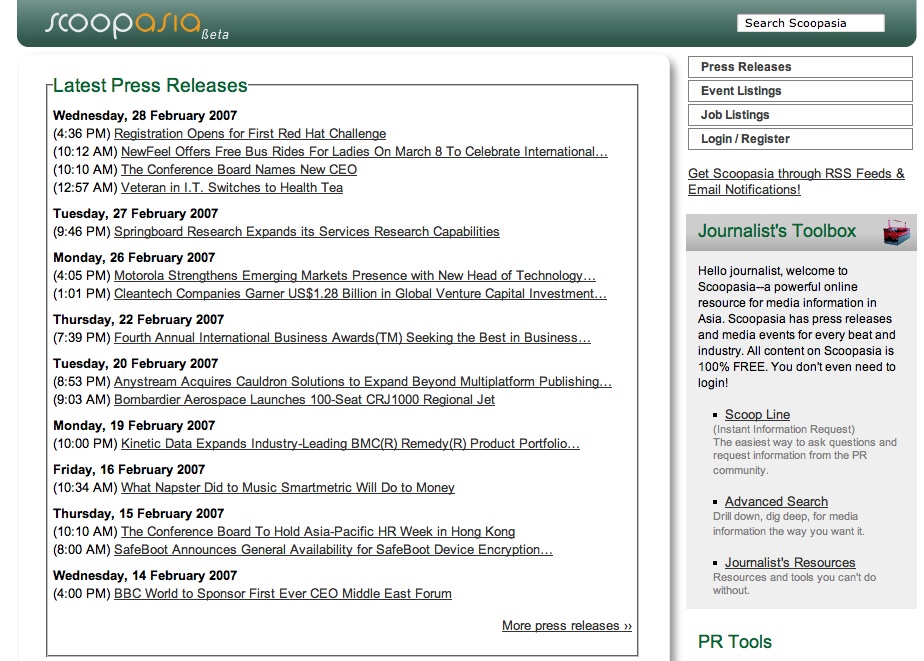
Task: Open Registration Opens for First Red Hat Challenge
Action: pyautogui.click(x=250, y=134)
